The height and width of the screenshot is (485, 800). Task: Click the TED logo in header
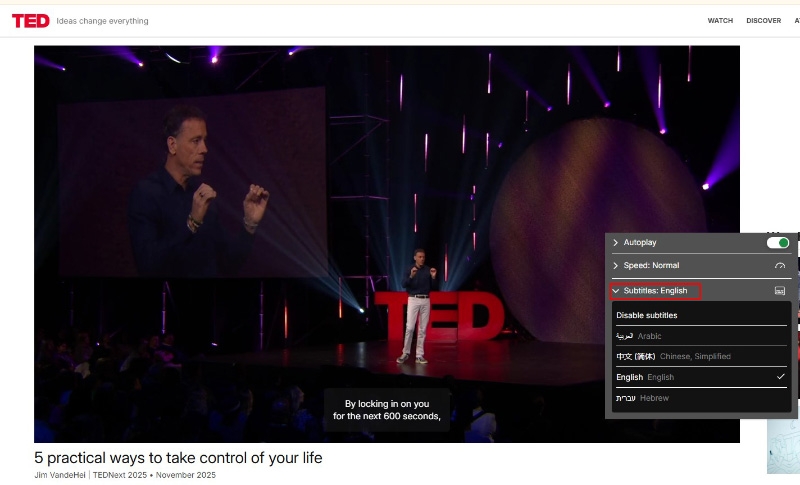coord(31,21)
